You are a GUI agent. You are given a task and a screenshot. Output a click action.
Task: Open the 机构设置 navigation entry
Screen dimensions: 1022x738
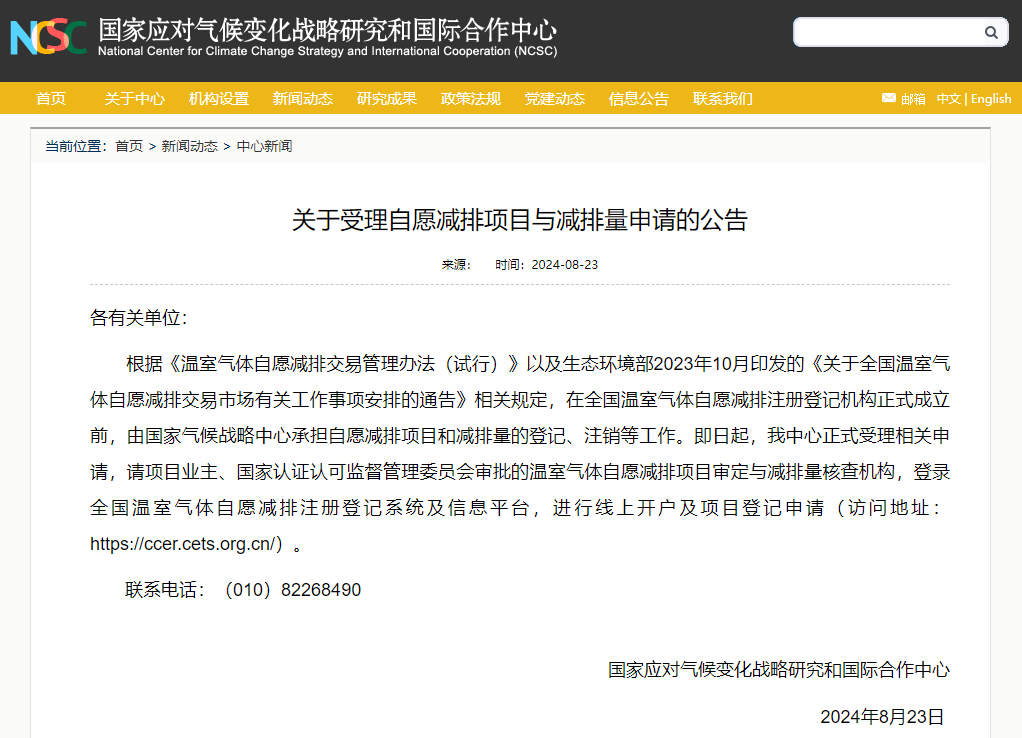[218, 98]
